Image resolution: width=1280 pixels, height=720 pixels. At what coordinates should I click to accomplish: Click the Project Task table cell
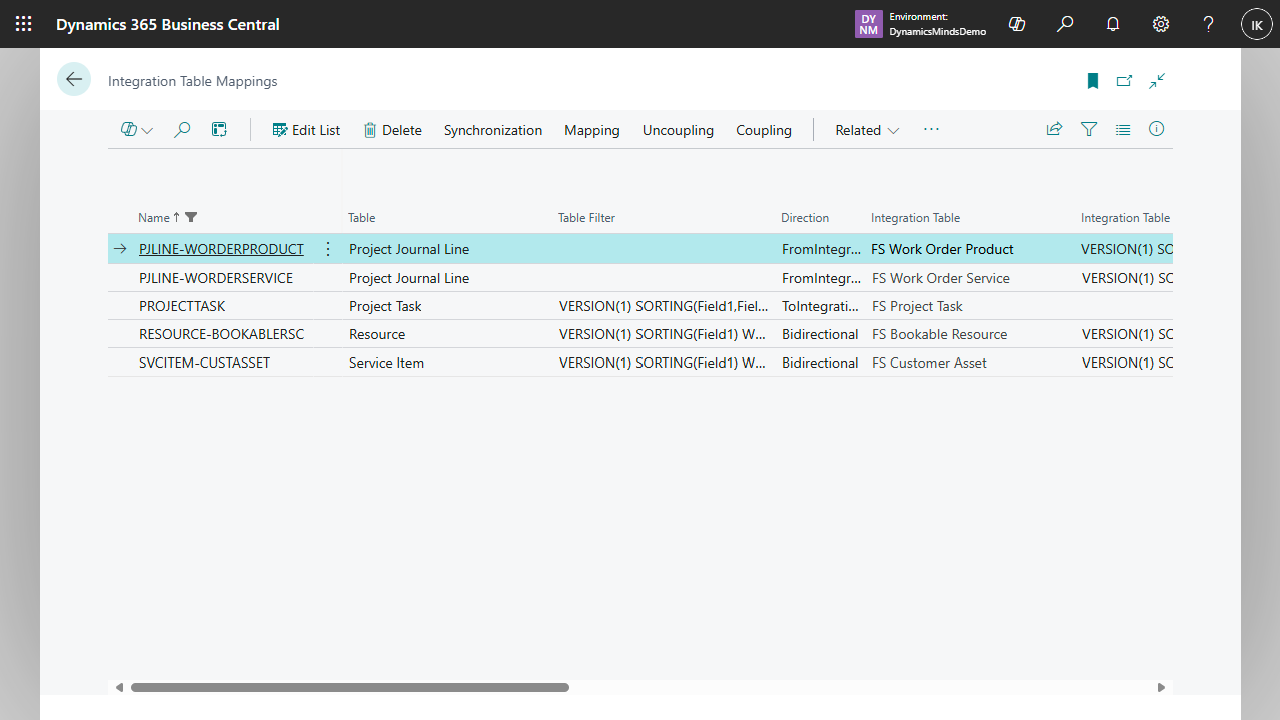pos(385,306)
